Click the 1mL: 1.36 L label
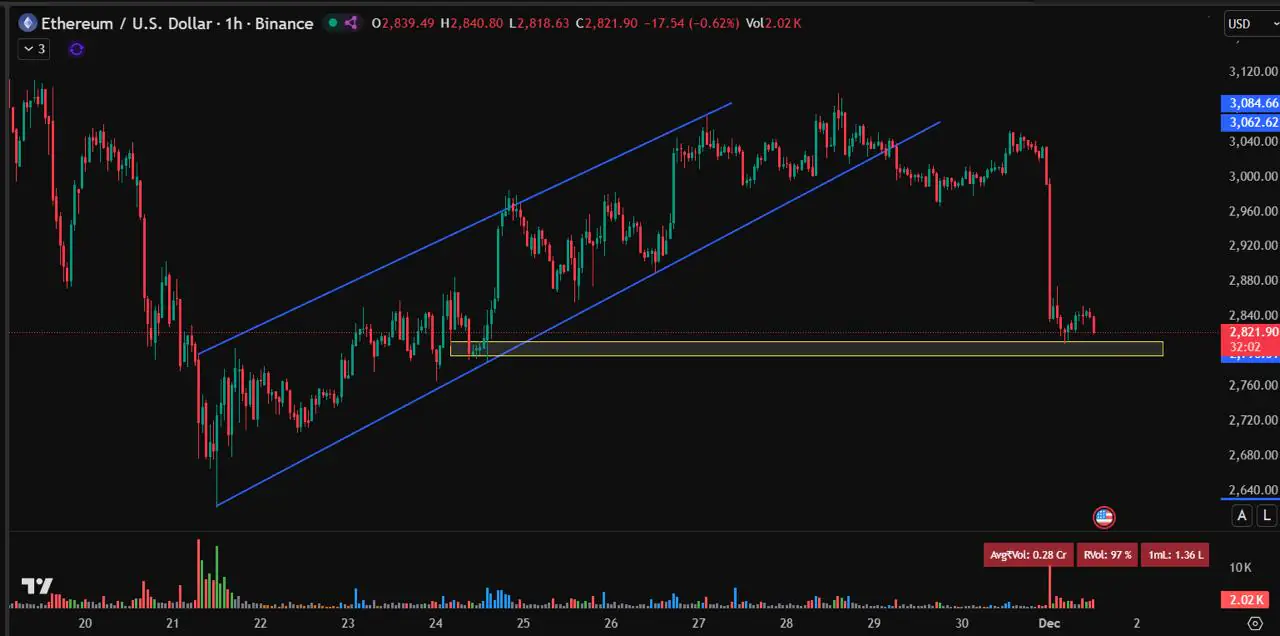 click(x=1175, y=555)
